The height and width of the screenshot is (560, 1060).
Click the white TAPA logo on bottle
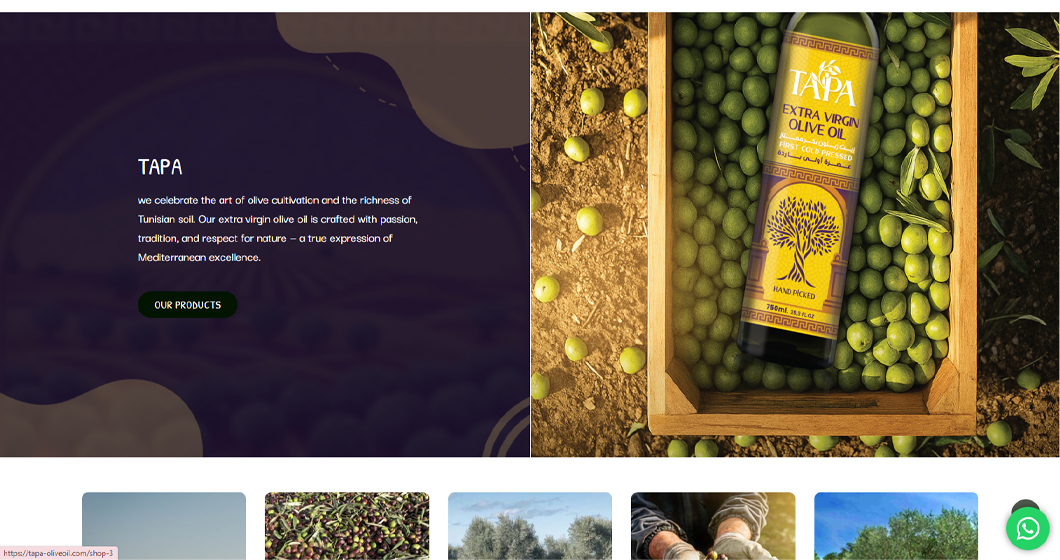coord(825,85)
